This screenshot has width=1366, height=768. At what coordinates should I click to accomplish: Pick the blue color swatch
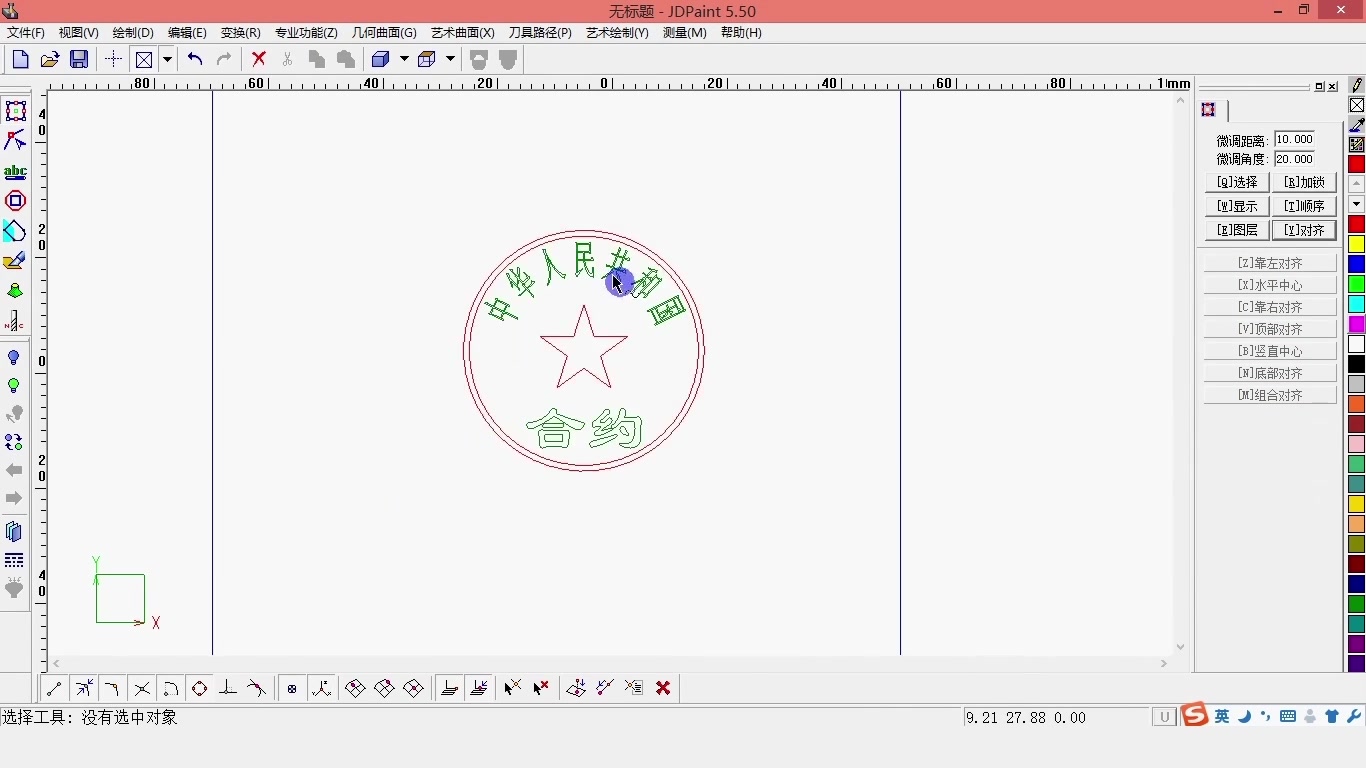pyautogui.click(x=1356, y=264)
